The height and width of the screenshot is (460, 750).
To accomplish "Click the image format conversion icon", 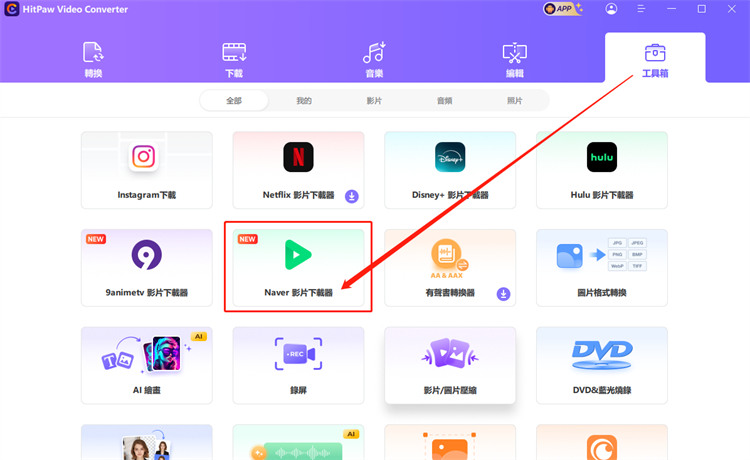I will click(602, 255).
